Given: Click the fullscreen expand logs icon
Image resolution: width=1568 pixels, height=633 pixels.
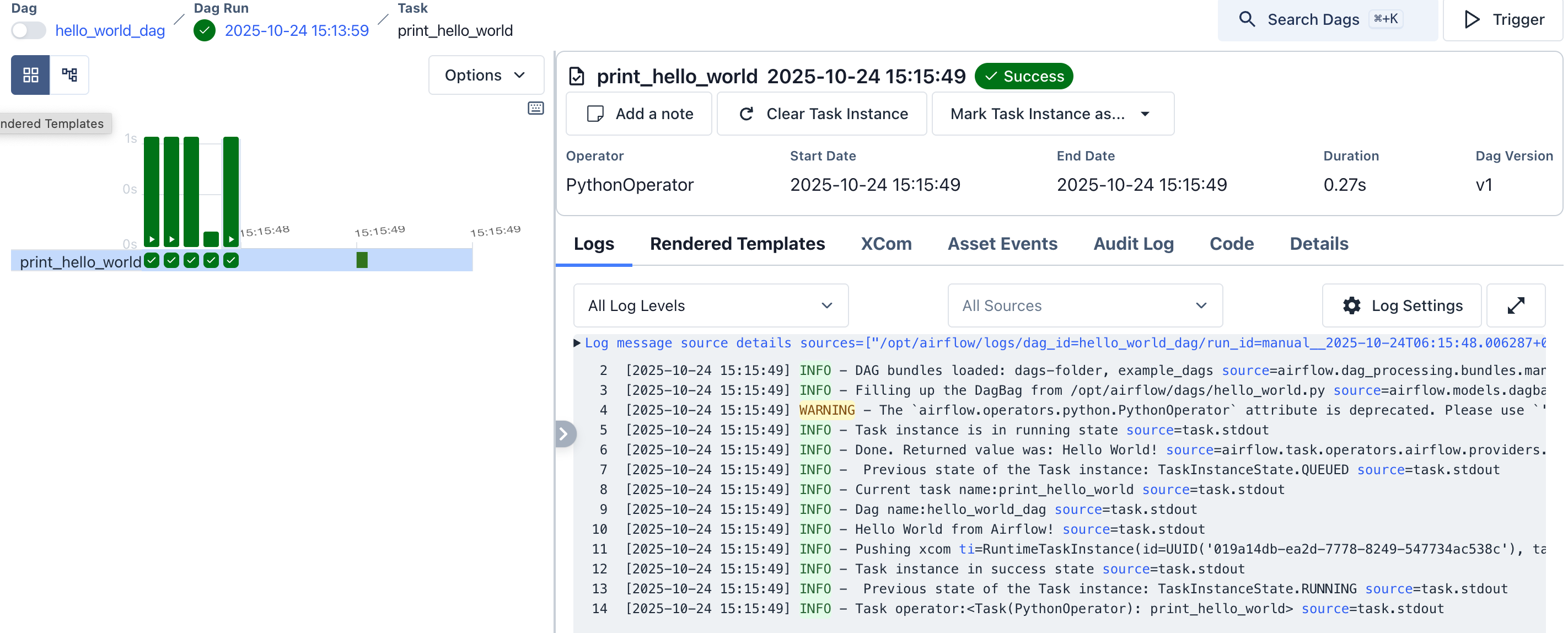Looking at the screenshot, I should pyautogui.click(x=1515, y=305).
